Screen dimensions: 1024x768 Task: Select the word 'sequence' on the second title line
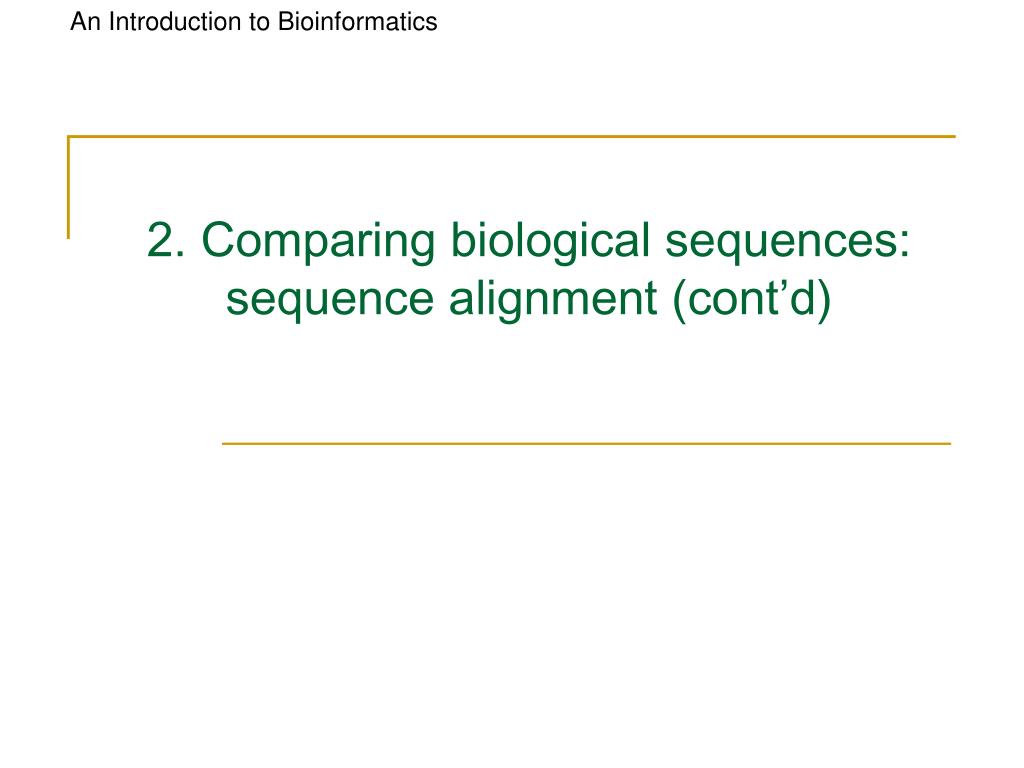click(x=329, y=300)
